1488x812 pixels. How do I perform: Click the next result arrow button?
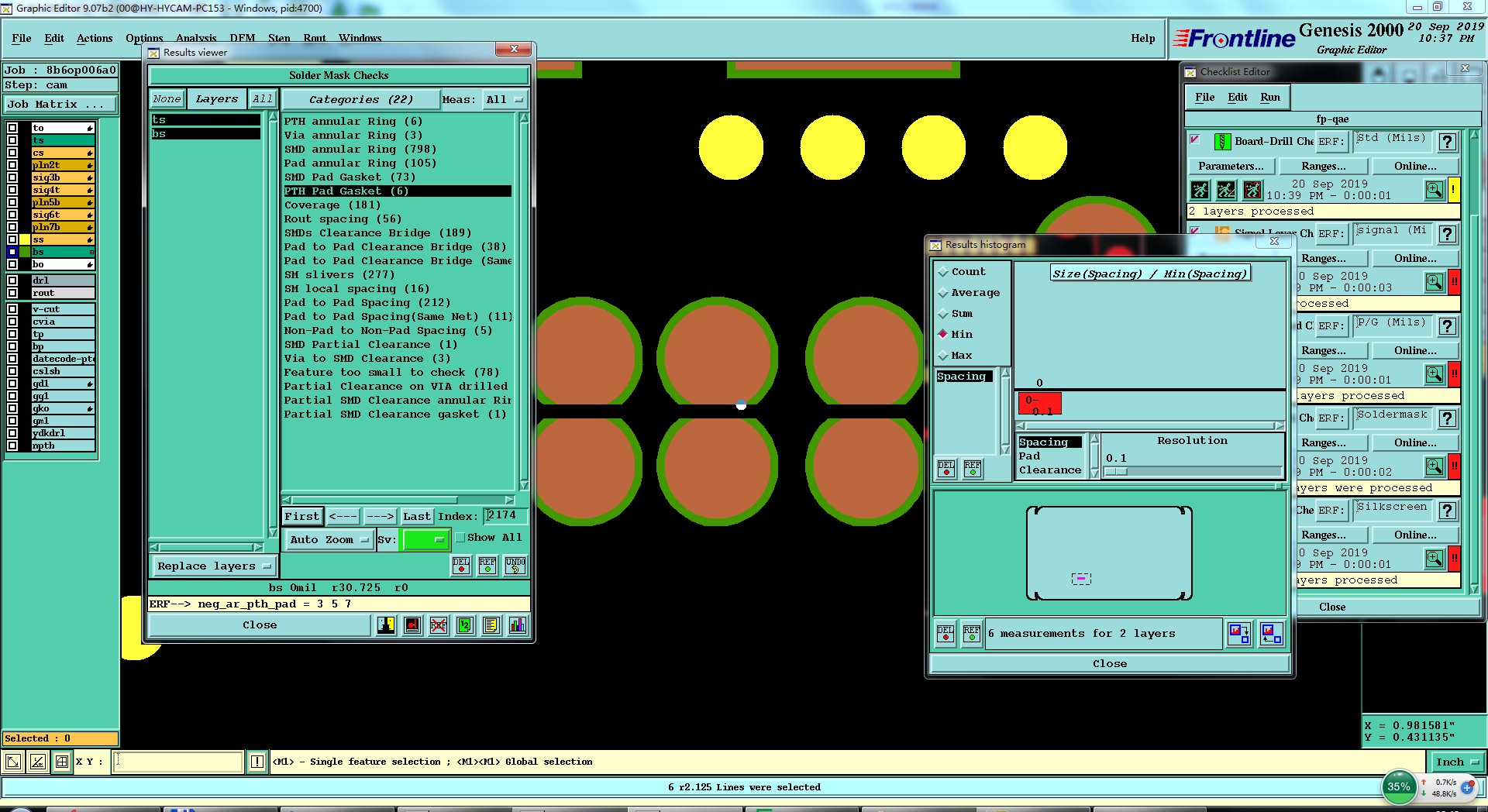[x=380, y=517]
